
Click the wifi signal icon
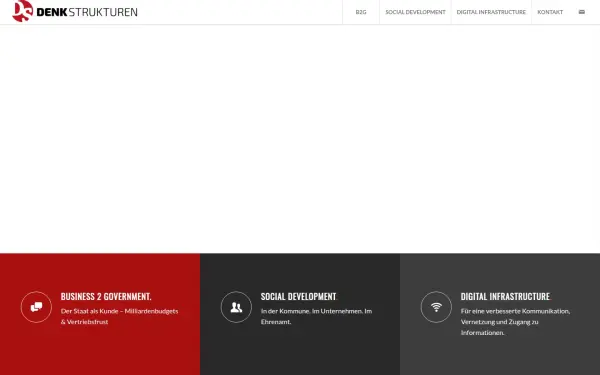pyautogui.click(x=436, y=307)
